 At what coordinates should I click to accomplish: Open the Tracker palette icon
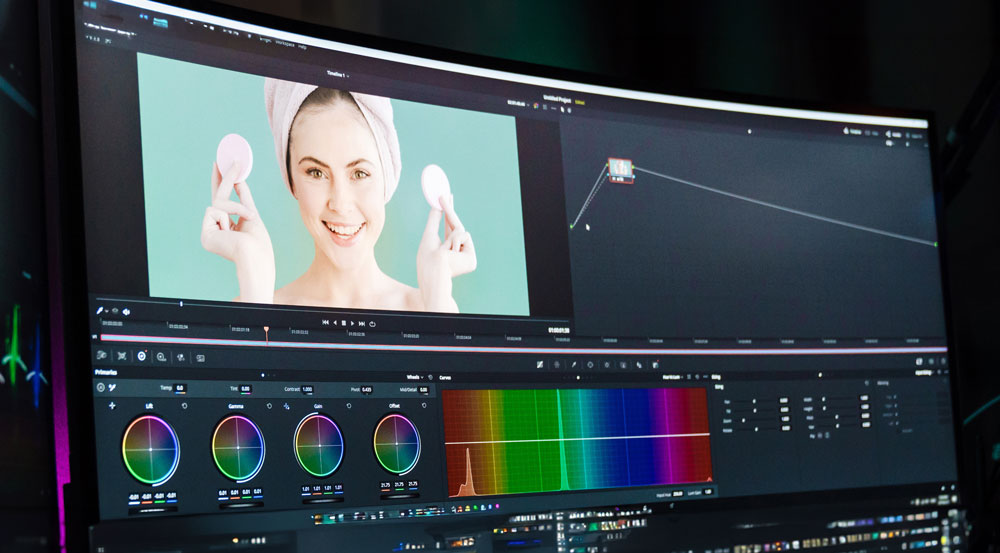(x=607, y=365)
